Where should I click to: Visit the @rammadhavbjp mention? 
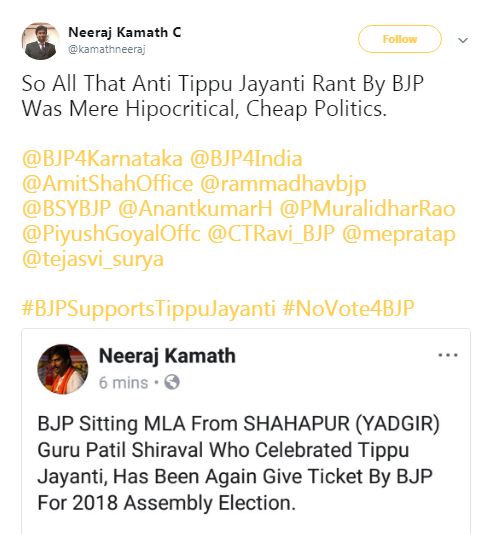click(283, 184)
